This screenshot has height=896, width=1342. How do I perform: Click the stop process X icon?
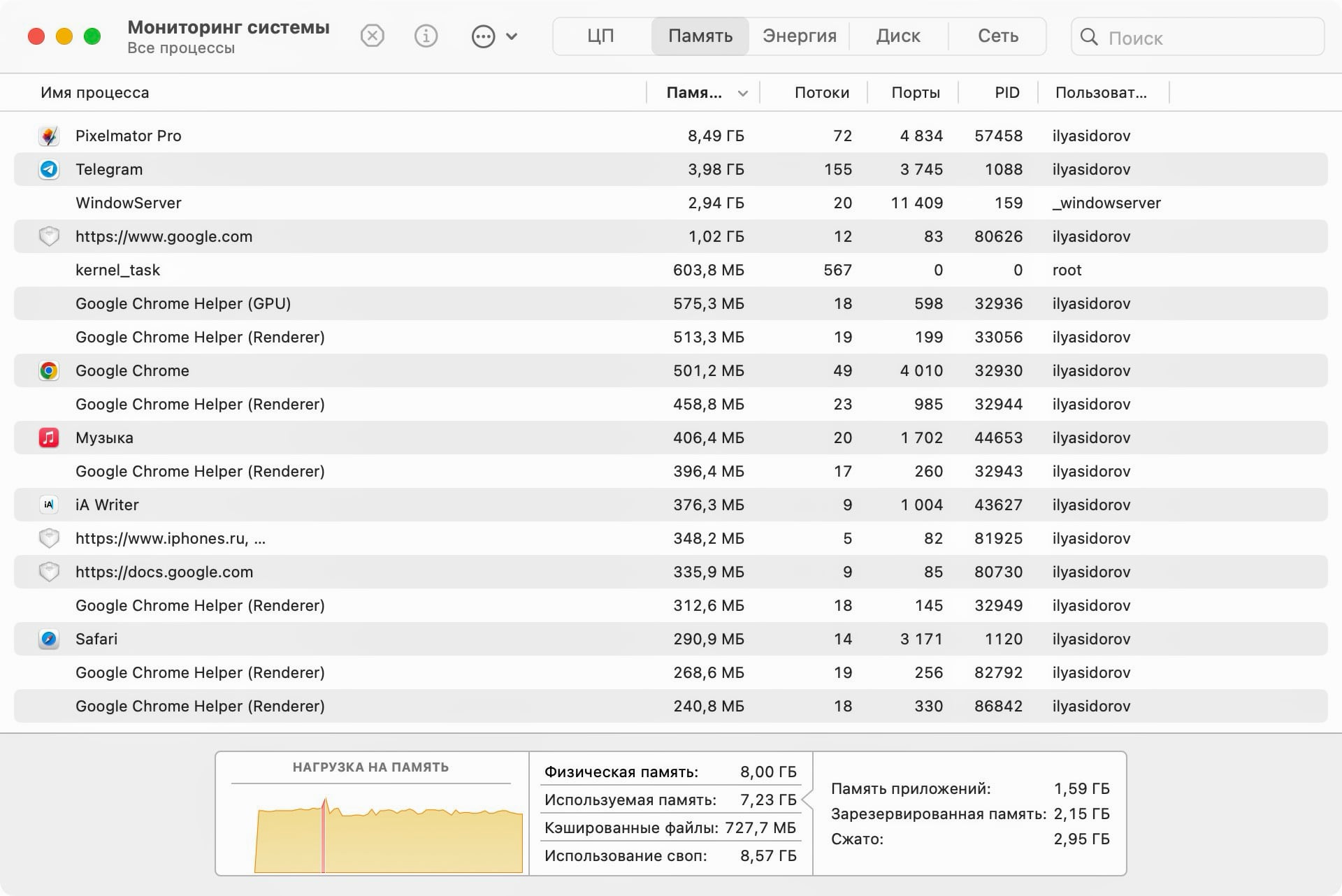coord(372,36)
